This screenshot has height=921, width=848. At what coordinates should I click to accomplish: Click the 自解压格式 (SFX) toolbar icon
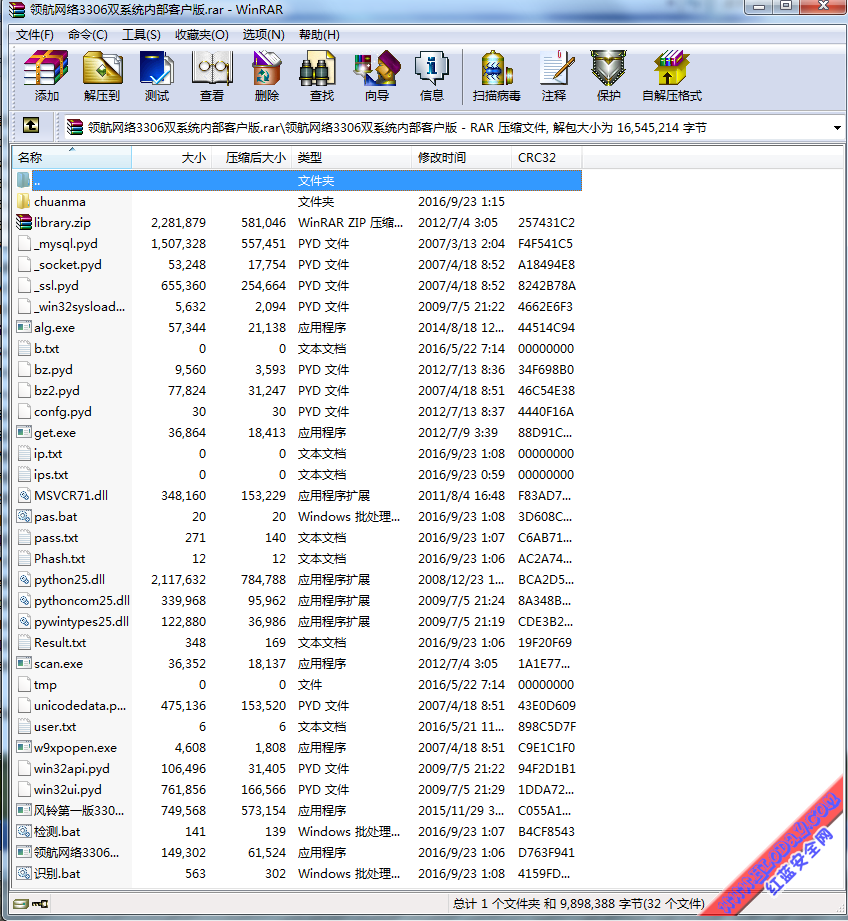672,69
